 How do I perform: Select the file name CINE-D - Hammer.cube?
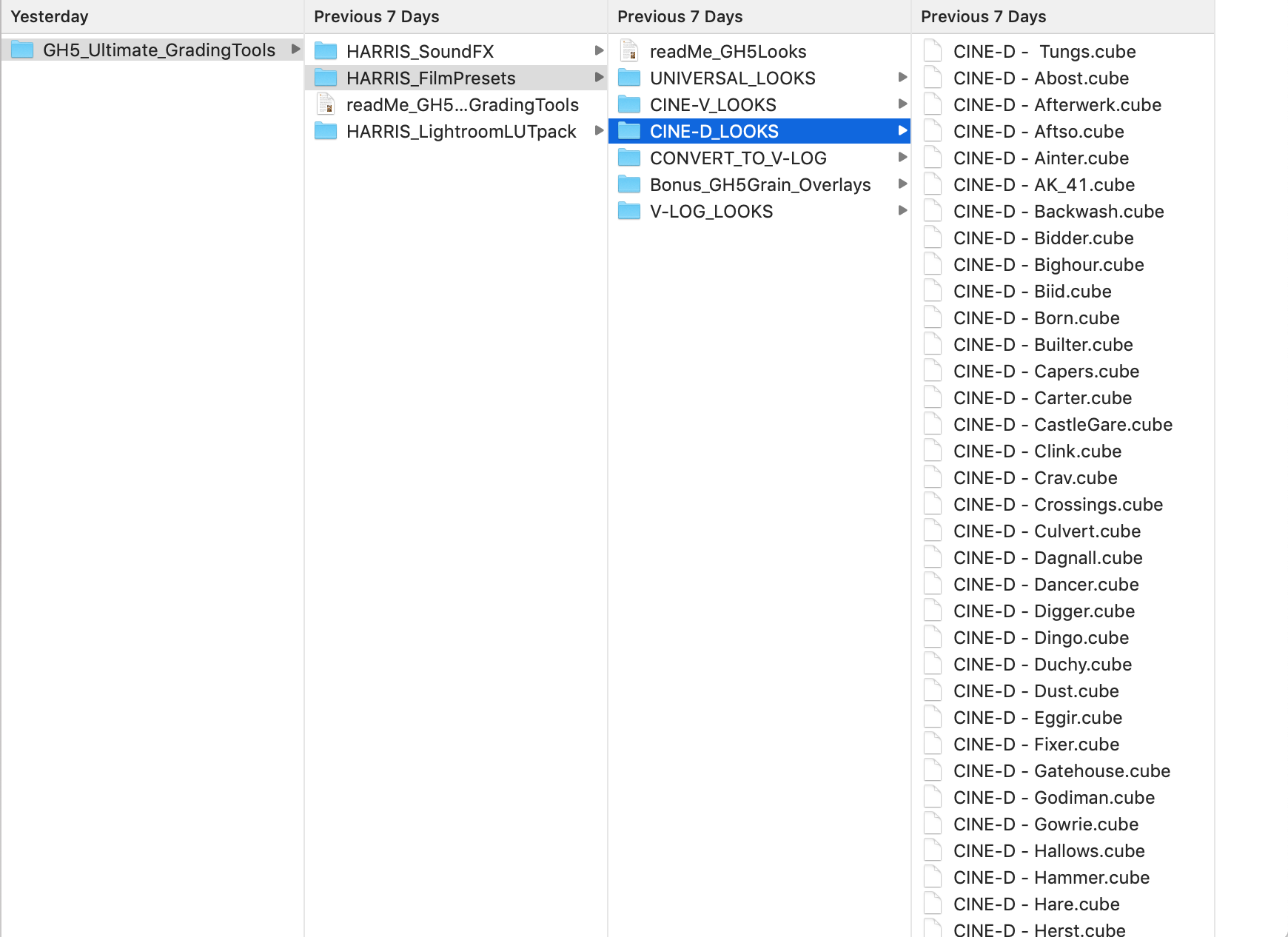[1051, 878]
